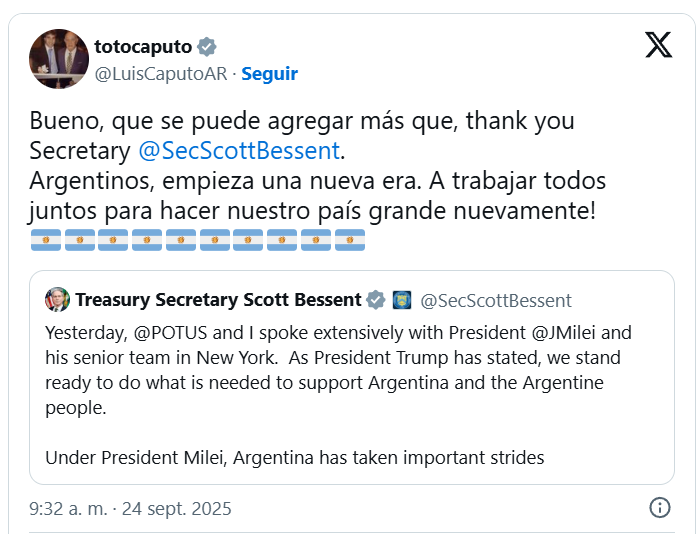Click the last Argentine flag emoji
The height and width of the screenshot is (534, 697).
point(350,241)
